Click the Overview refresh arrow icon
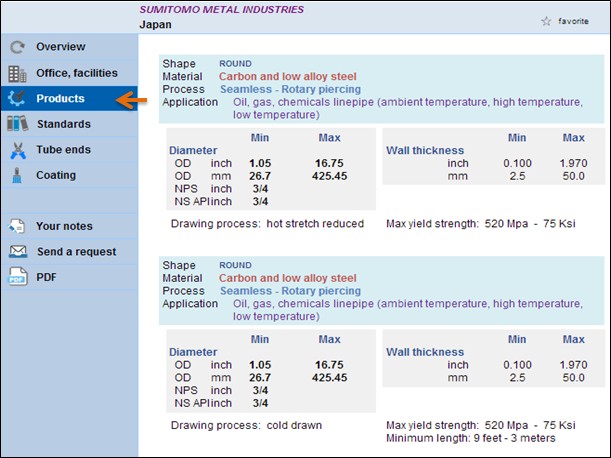Viewport: 611px width, 458px height. pos(17,47)
